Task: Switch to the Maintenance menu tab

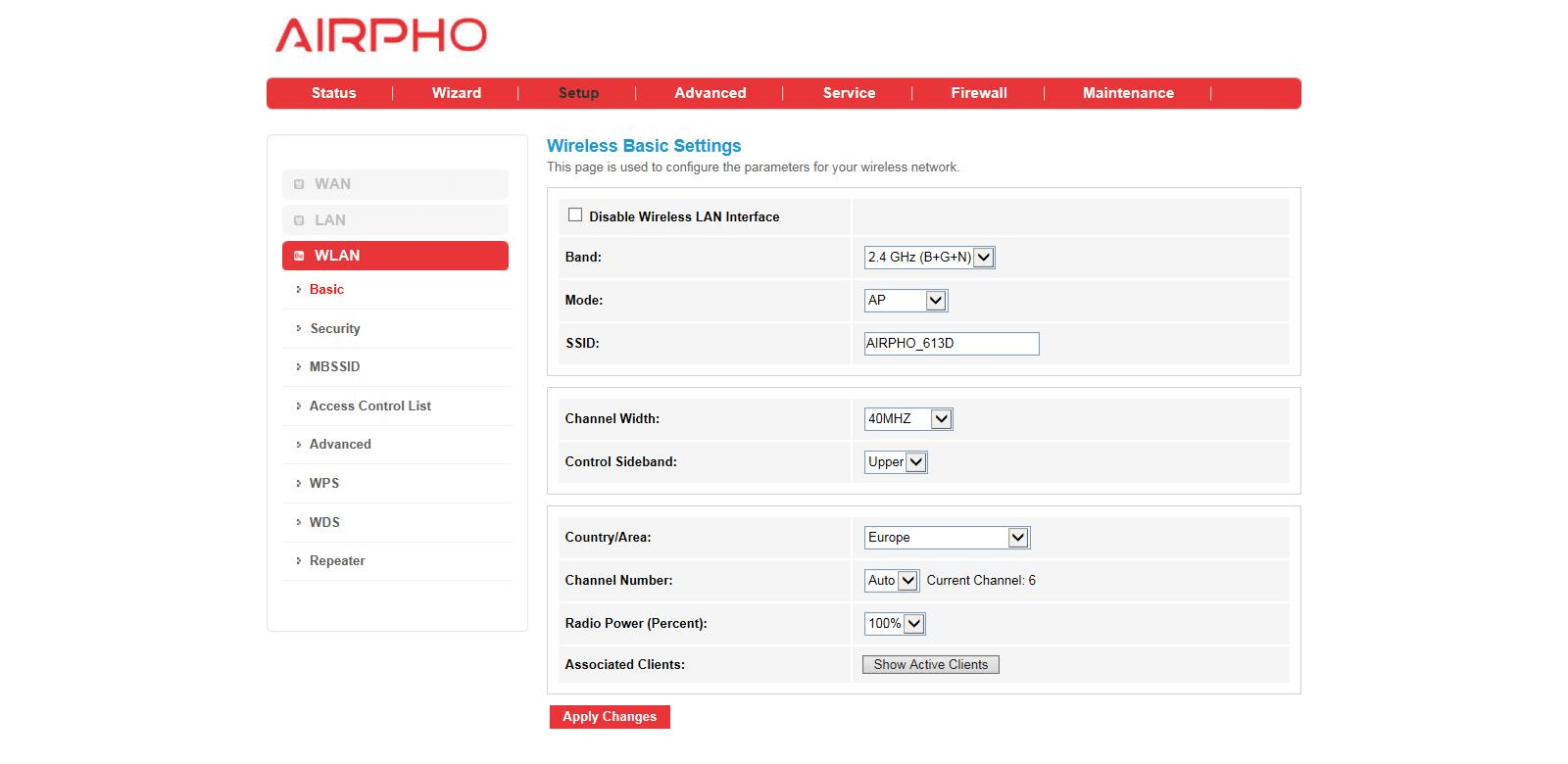Action: point(1127,93)
